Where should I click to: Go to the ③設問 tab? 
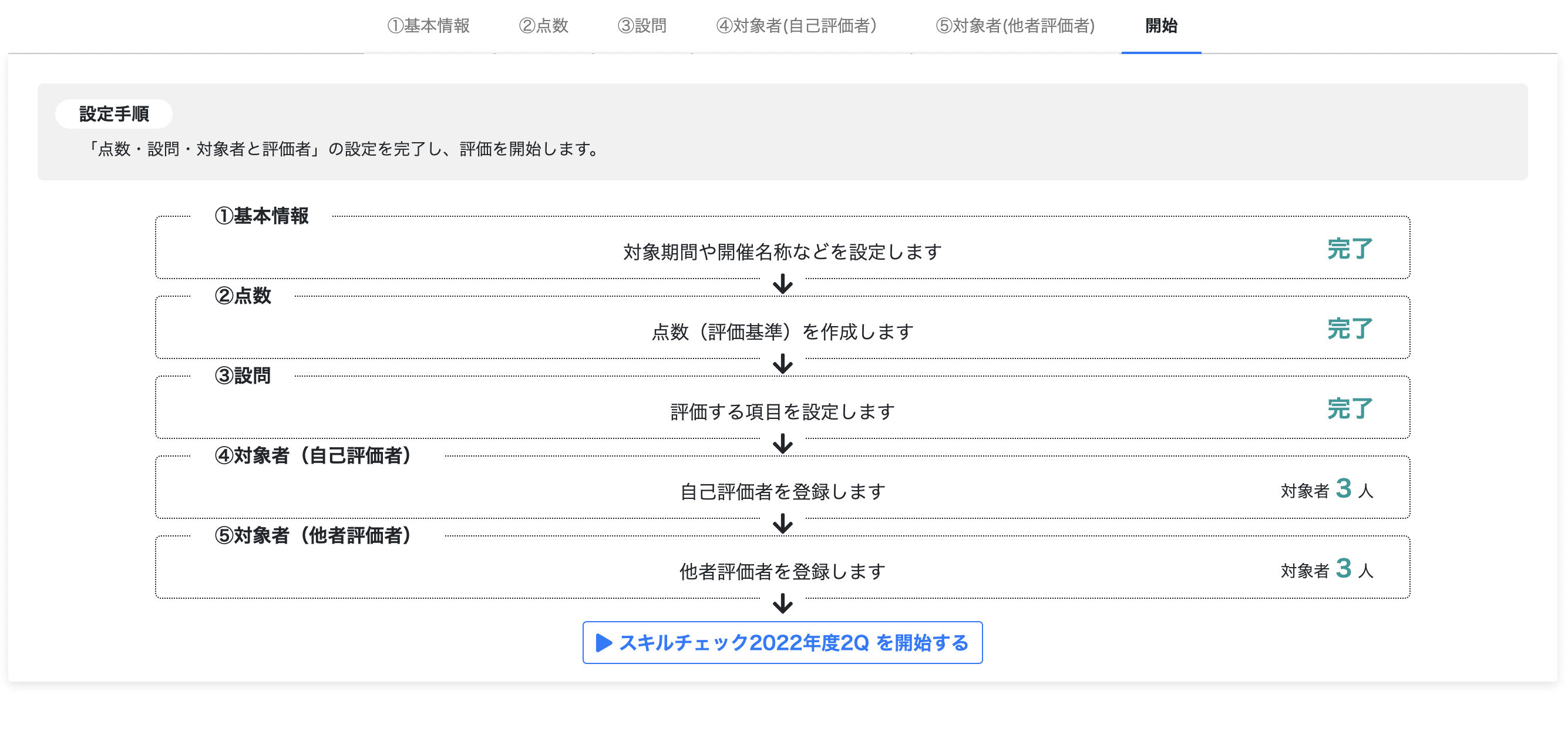(642, 26)
